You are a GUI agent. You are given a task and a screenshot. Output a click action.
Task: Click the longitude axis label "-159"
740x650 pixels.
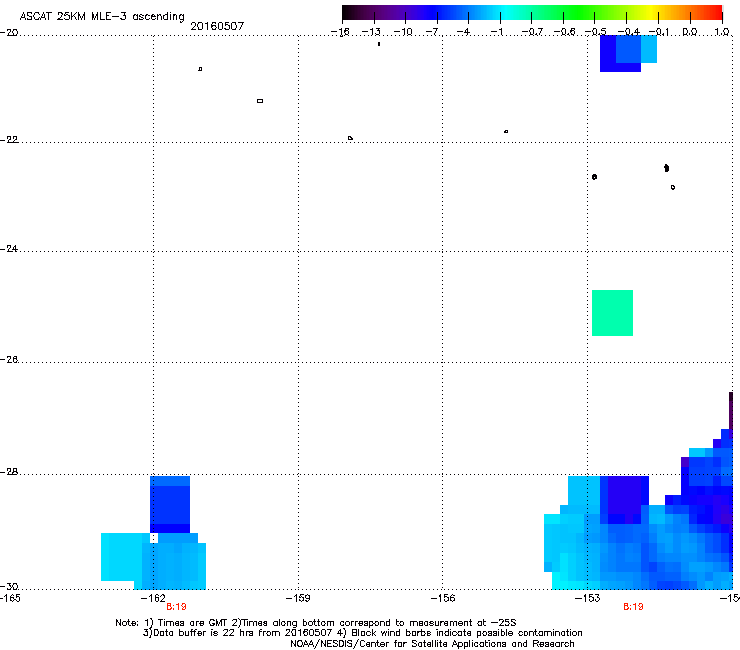click(298, 598)
